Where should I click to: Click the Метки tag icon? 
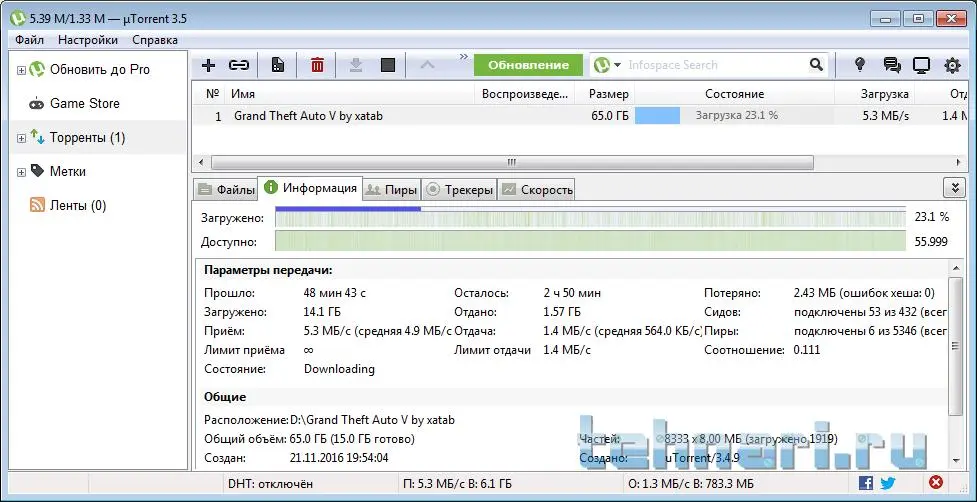pyautogui.click(x=37, y=171)
